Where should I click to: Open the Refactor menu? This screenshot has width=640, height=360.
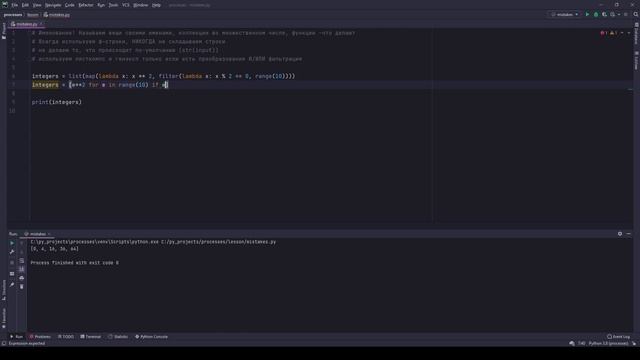tap(86, 5)
